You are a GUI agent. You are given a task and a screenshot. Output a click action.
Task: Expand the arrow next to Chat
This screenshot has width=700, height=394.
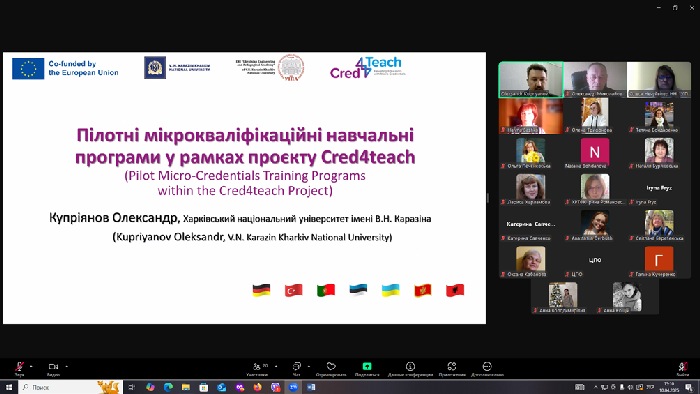click(x=308, y=366)
